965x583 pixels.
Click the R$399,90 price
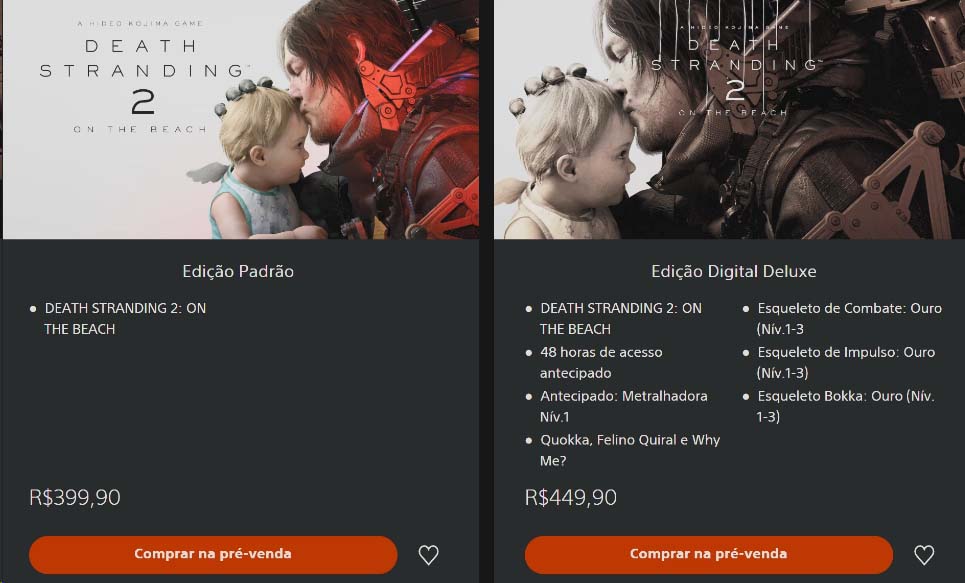tap(75, 497)
